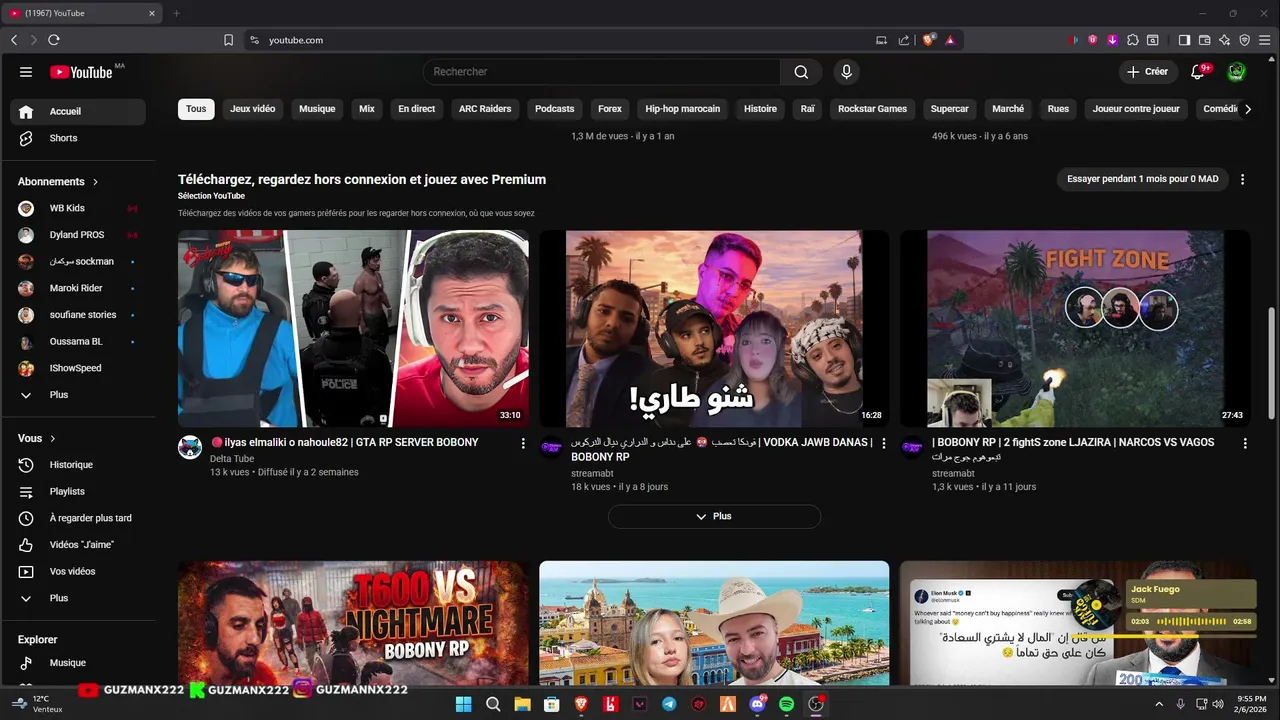Viewport: 1280px width, 720px height.
Task: Open À regarder plus tard
Action: [78, 518]
